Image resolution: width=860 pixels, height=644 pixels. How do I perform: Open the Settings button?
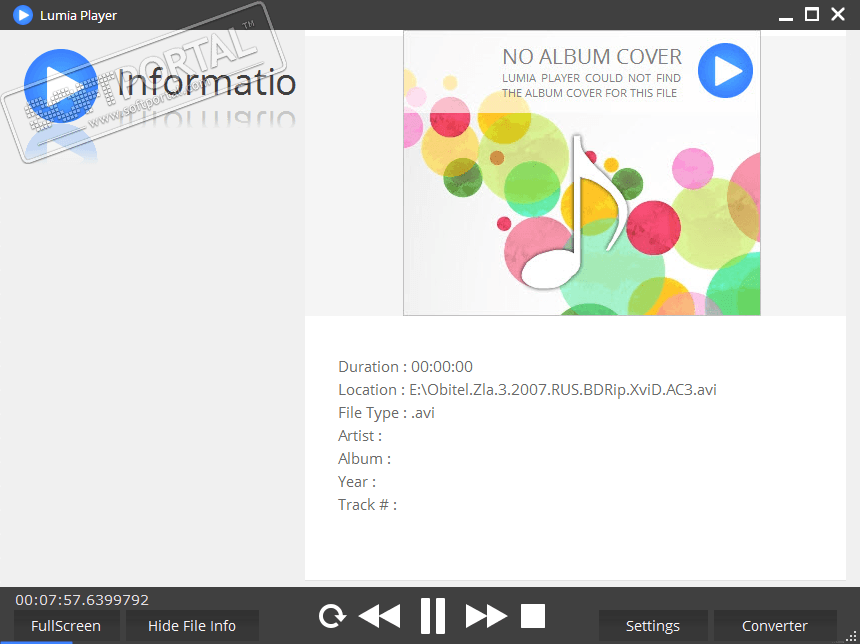click(x=653, y=626)
